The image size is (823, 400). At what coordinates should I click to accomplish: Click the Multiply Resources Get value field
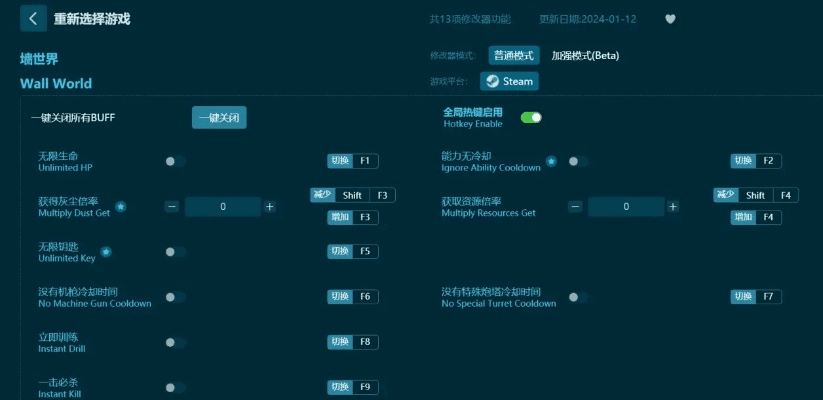626,207
